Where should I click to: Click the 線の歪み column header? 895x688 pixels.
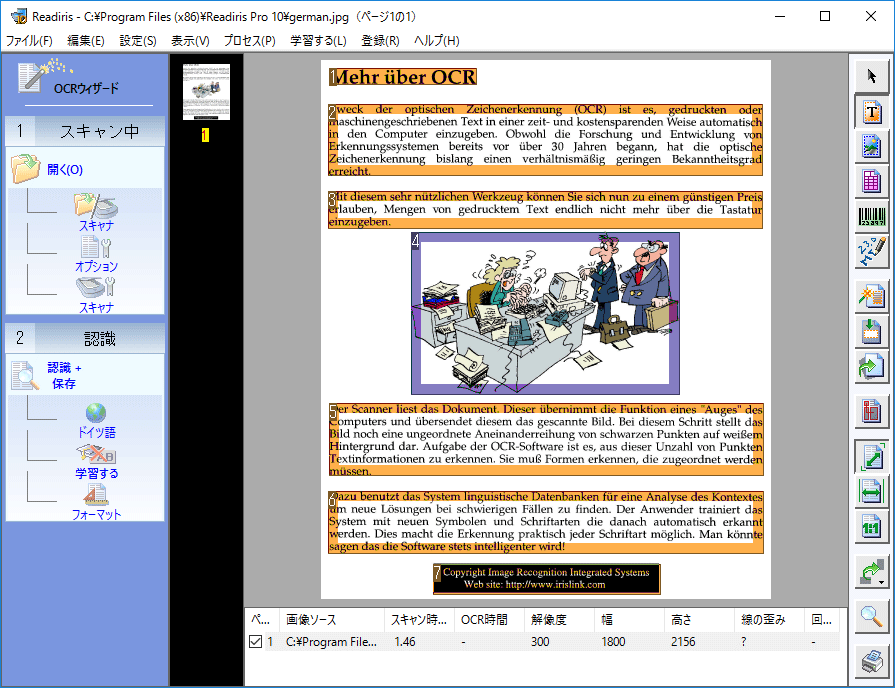coord(769,619)
